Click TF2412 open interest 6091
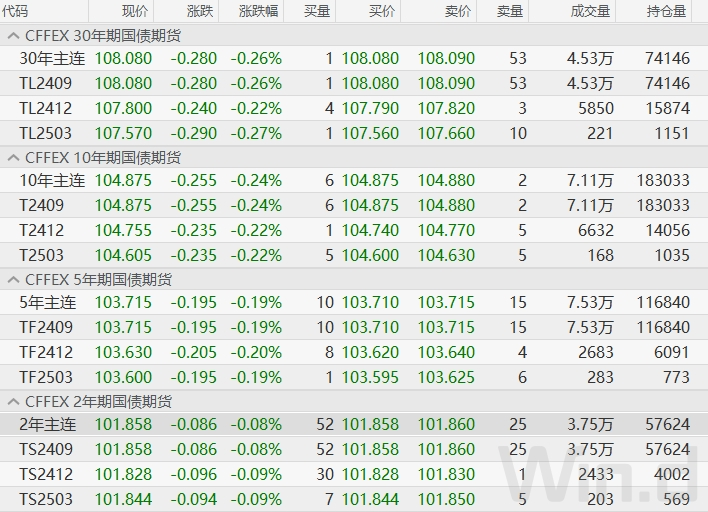Image resolution: width=708 pixels, height=512 pixels. (672, 352)
